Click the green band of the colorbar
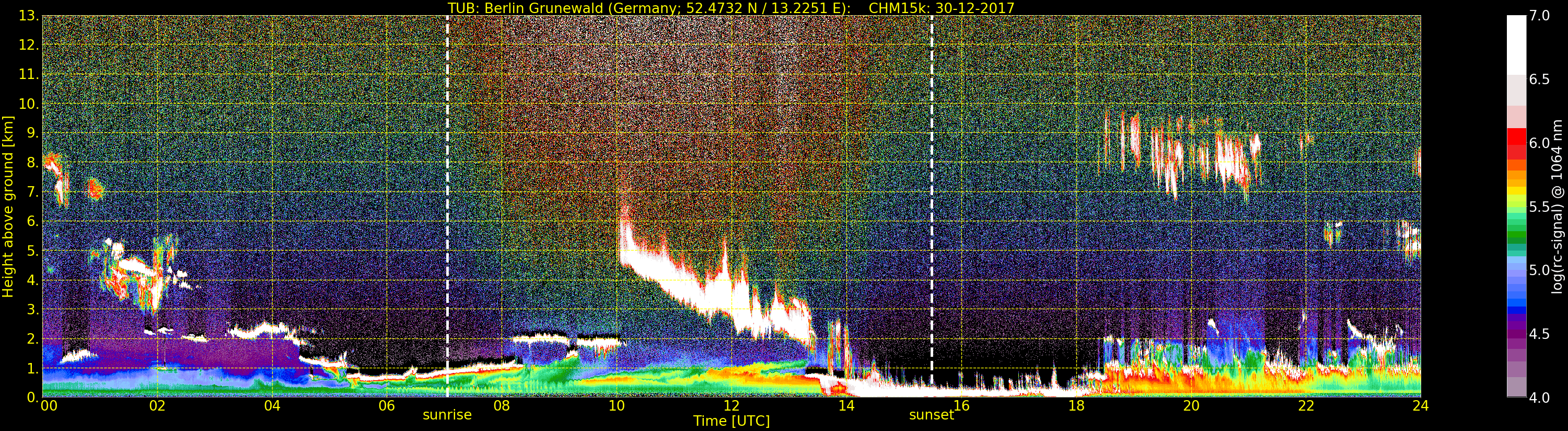Viewport: 1568px width, 431px height. [1516, 235]
